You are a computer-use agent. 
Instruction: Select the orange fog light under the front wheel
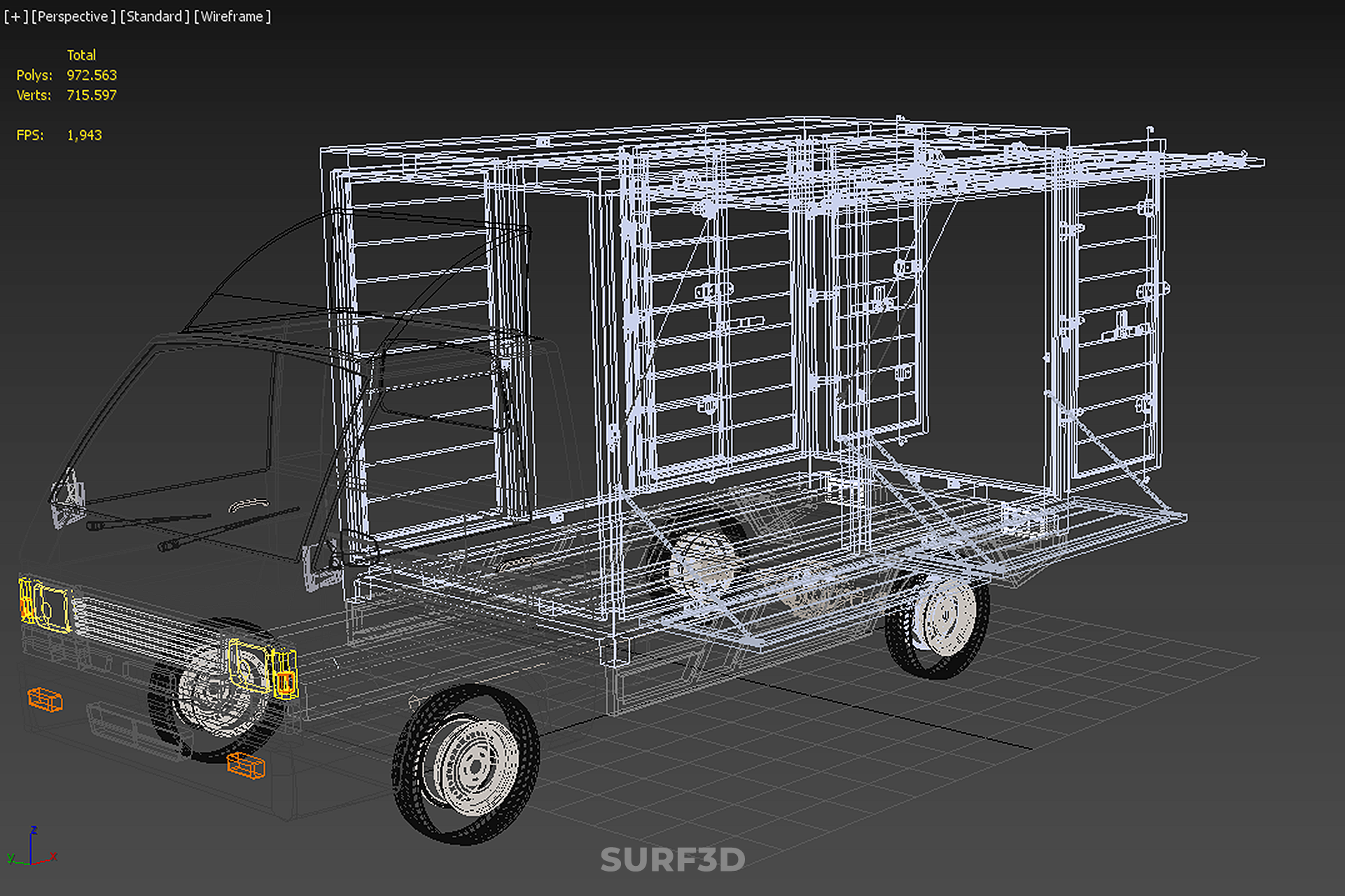(x=246, y=765)
